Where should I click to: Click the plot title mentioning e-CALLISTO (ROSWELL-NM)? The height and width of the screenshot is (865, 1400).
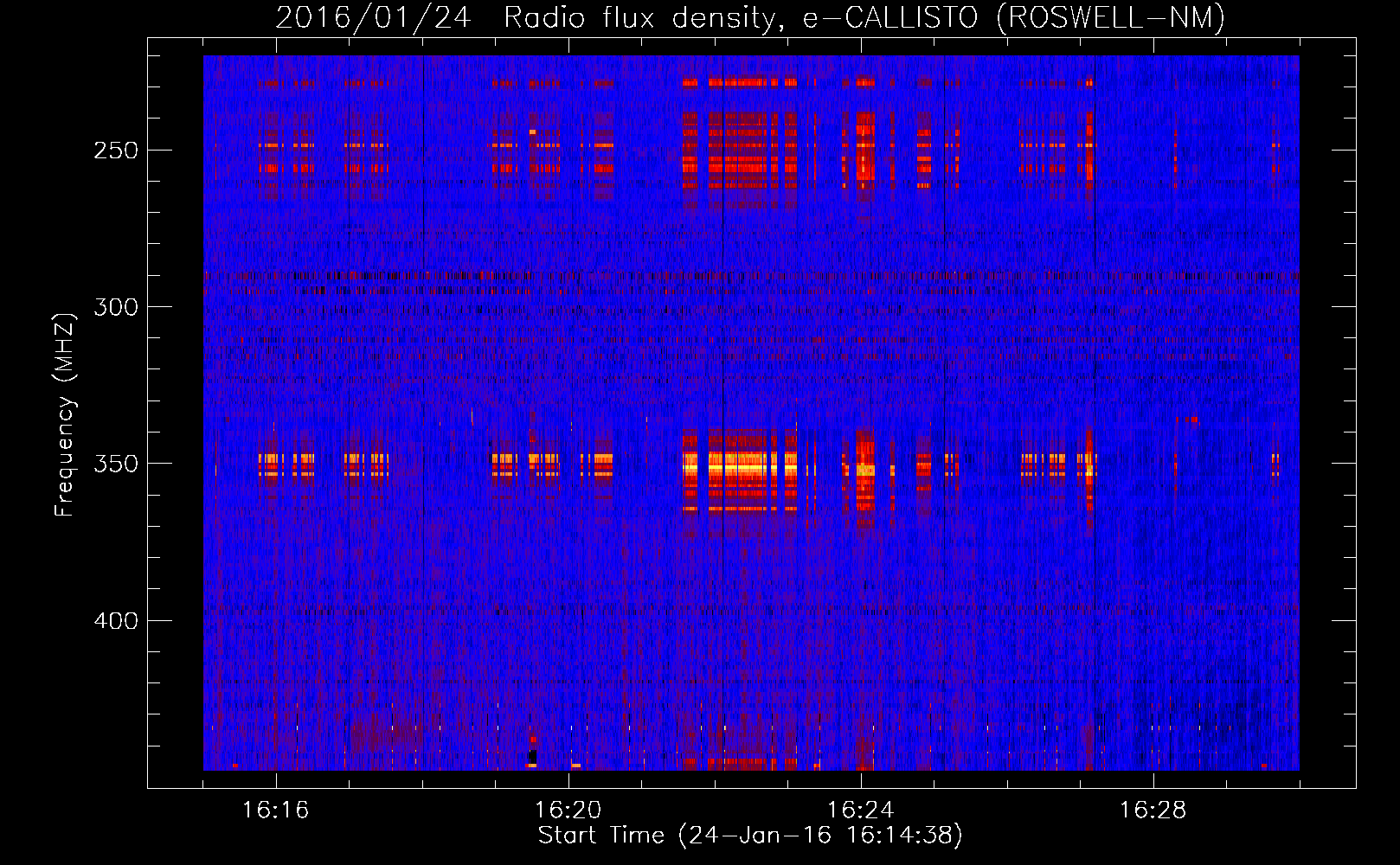click(750, 17)
